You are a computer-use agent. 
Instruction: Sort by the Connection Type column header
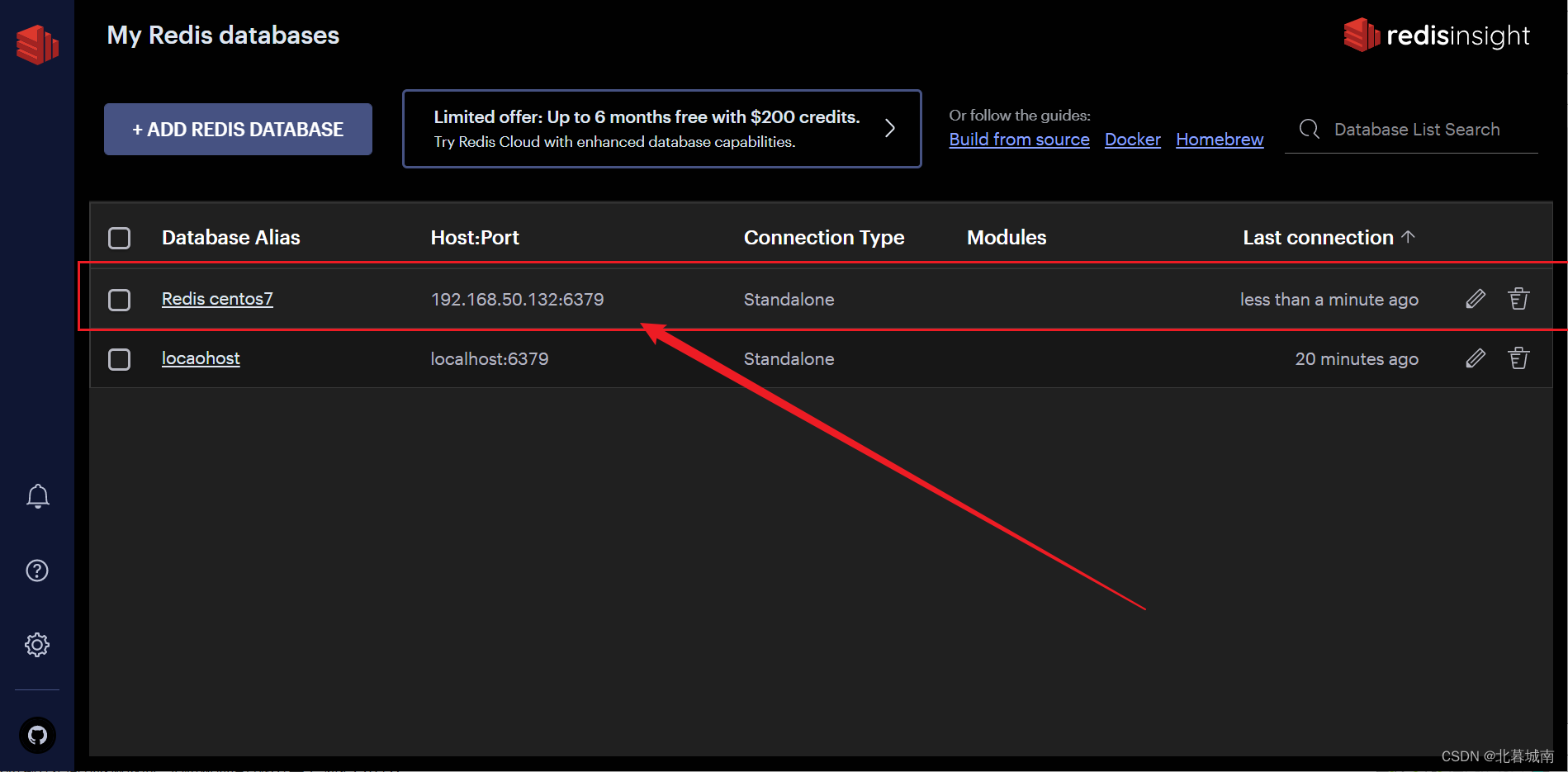(x=824, y=238)
